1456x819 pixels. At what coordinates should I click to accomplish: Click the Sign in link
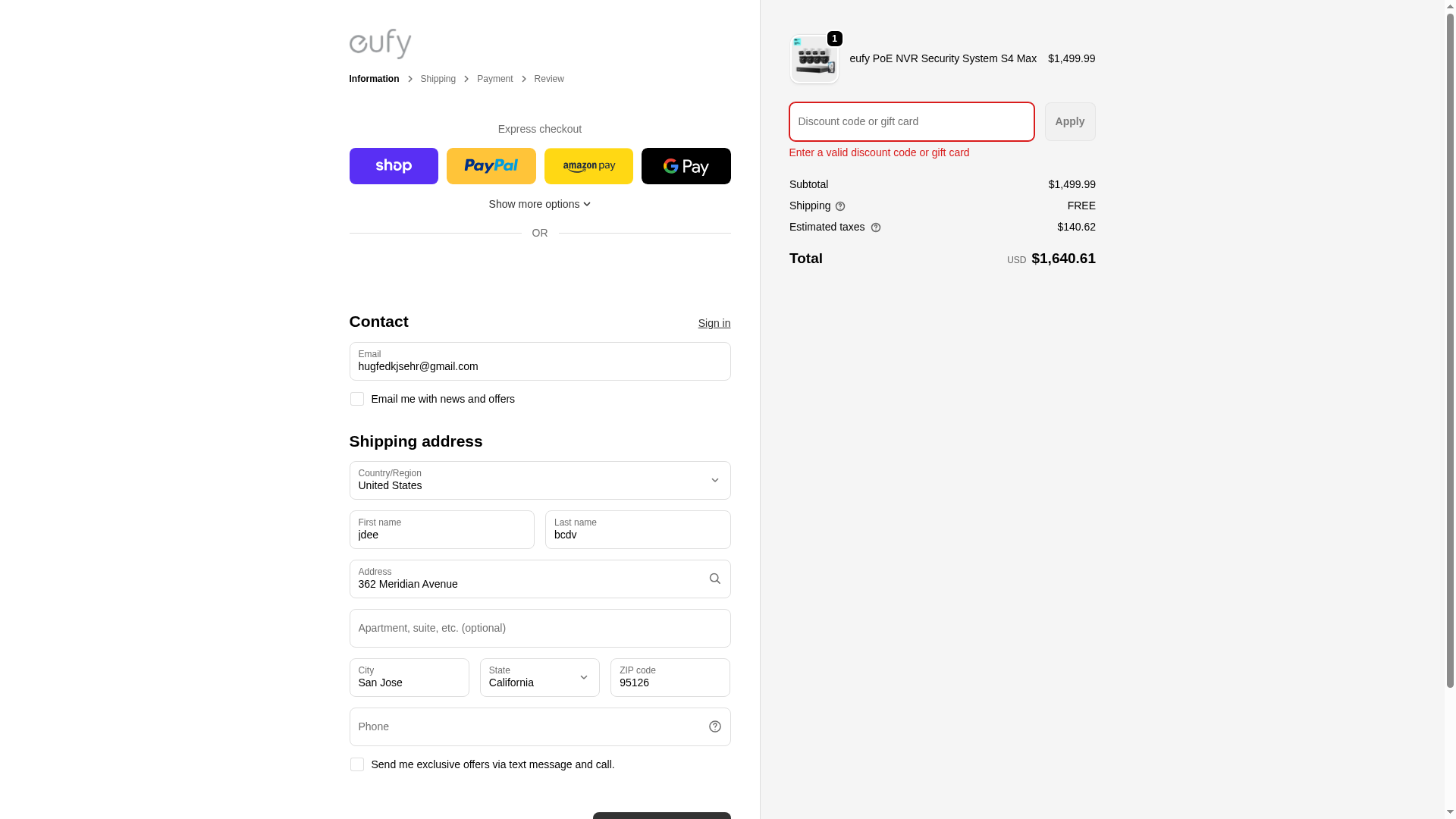click(714, 323)
